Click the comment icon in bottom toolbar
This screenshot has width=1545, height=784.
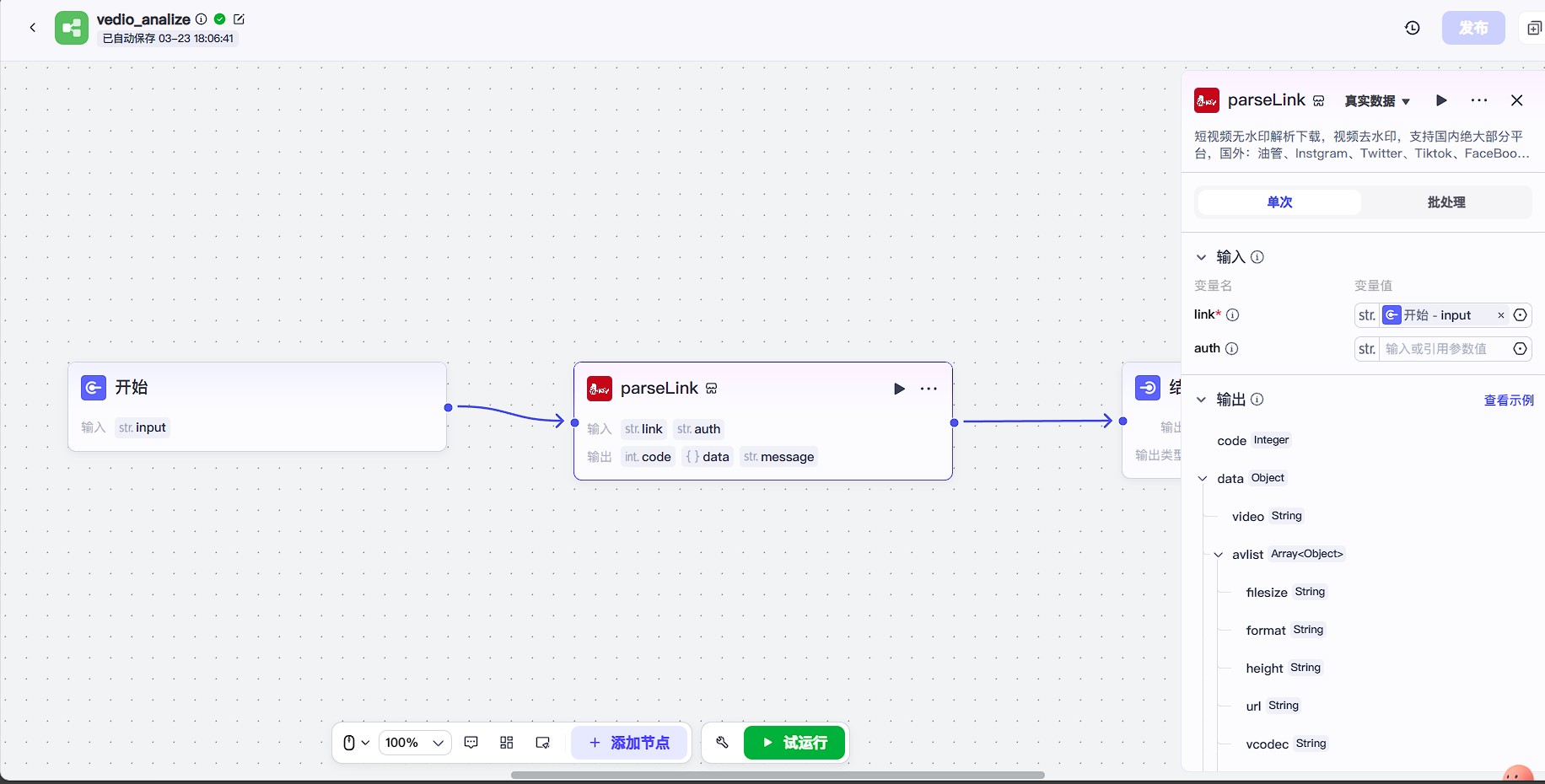pos(471,743)
